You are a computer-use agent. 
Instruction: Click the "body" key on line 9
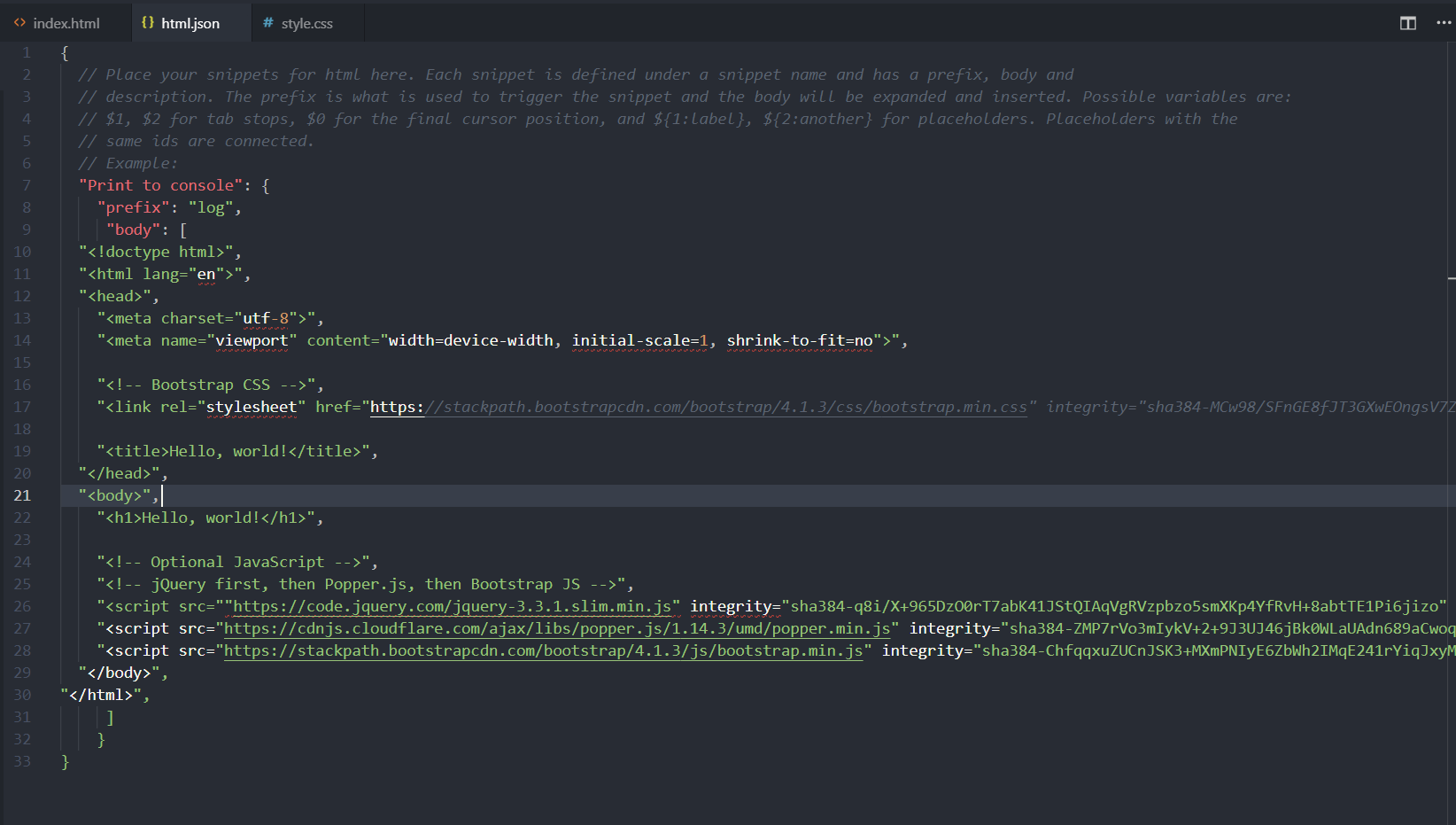(x=133, y=230)
